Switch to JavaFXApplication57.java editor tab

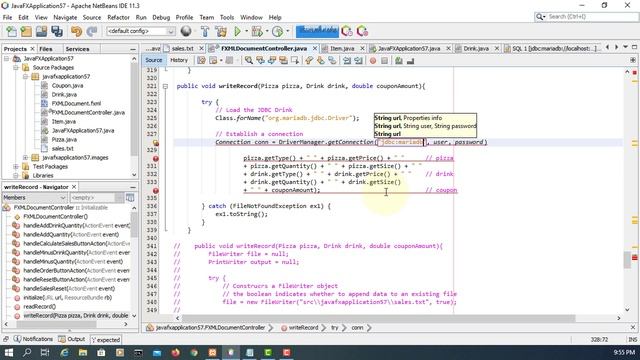point(409,49)
